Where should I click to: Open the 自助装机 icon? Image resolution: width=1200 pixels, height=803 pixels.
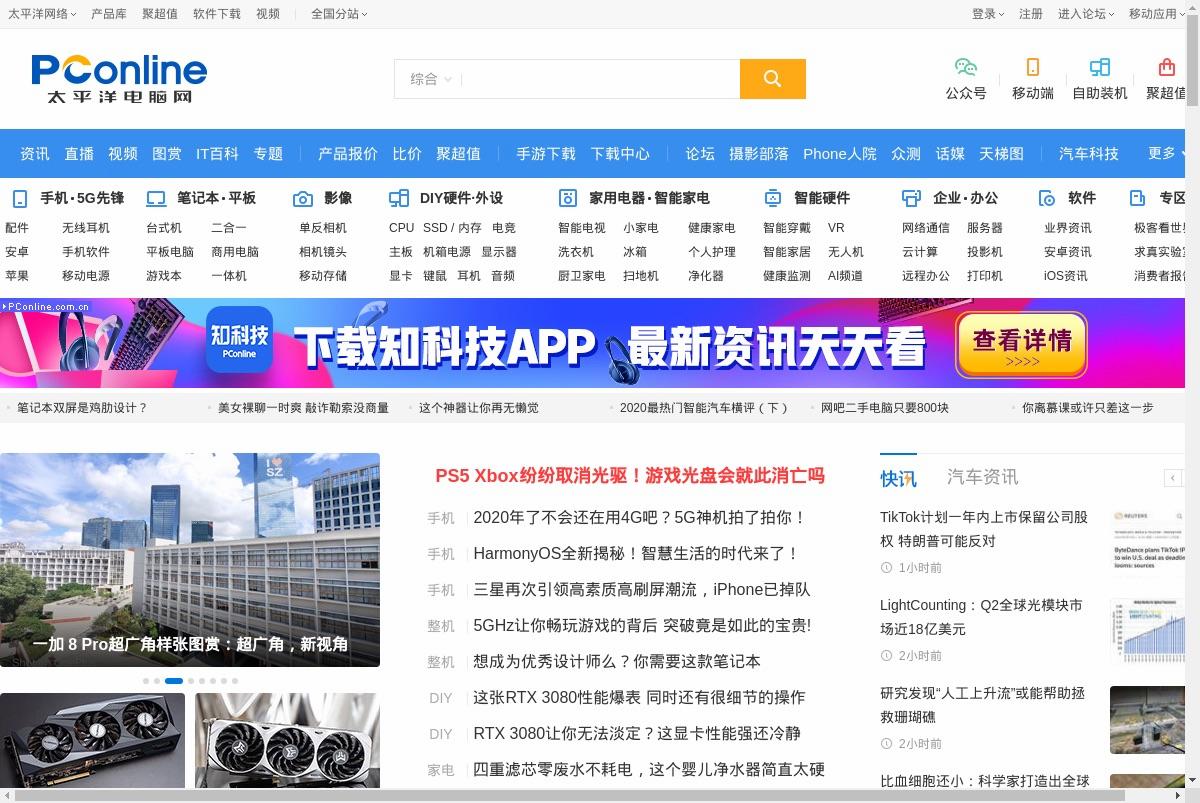(x=1100, y=67)
